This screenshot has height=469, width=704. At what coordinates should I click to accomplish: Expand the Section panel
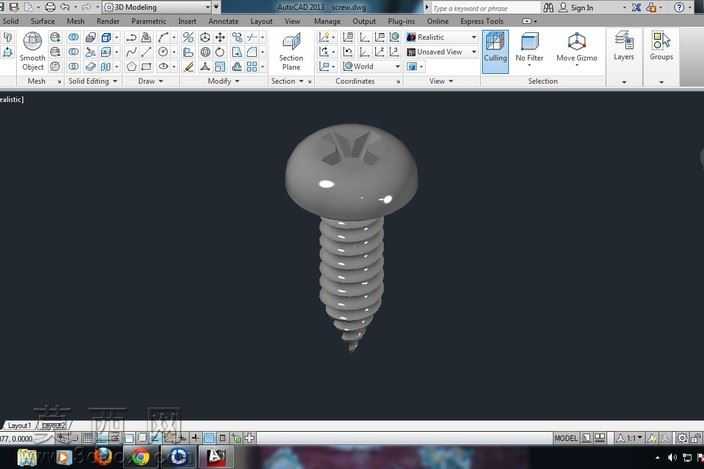[287, 81]
